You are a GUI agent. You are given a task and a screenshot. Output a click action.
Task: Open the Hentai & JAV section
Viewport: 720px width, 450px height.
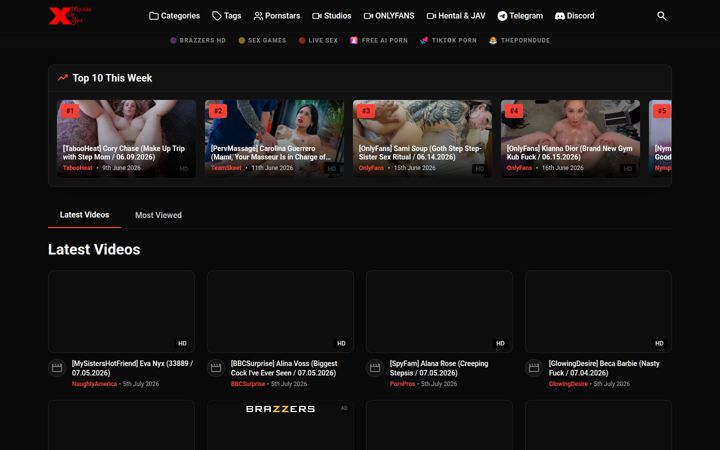pos(456,16)
